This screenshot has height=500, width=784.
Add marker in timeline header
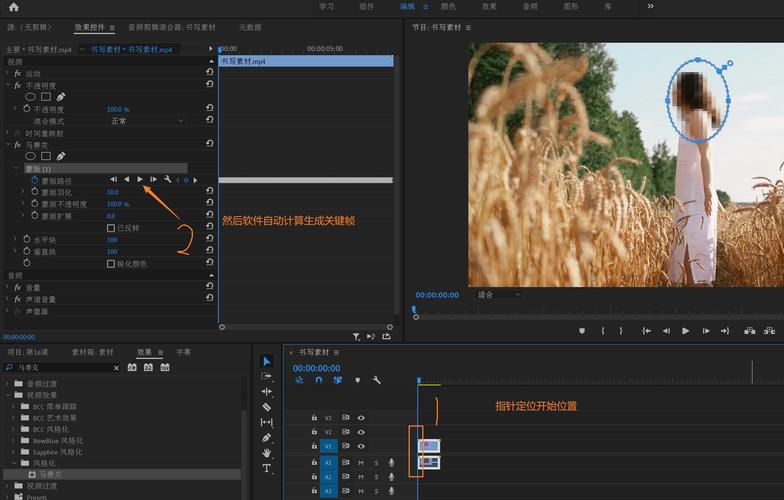pos(358,380)
